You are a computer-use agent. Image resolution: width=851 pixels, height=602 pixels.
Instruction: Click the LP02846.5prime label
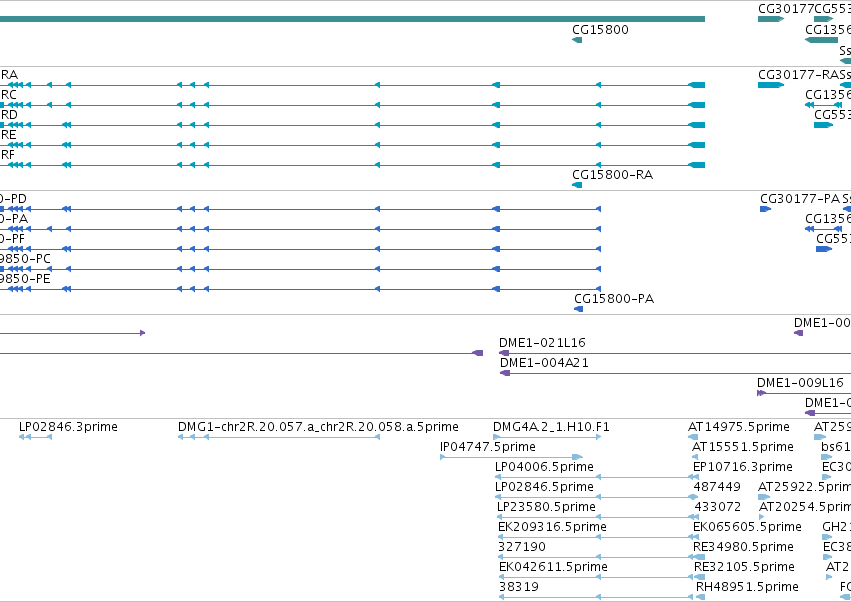[x=544, y=487]
